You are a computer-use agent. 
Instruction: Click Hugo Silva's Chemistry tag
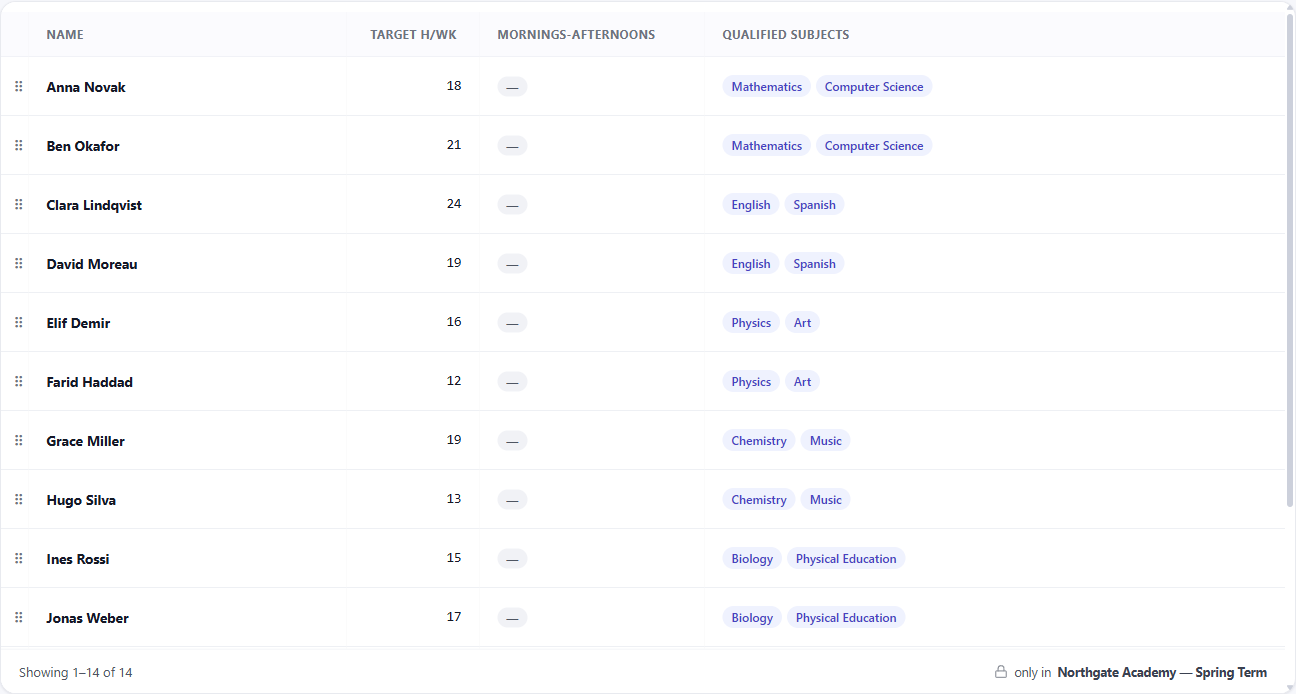click(759, 500)
